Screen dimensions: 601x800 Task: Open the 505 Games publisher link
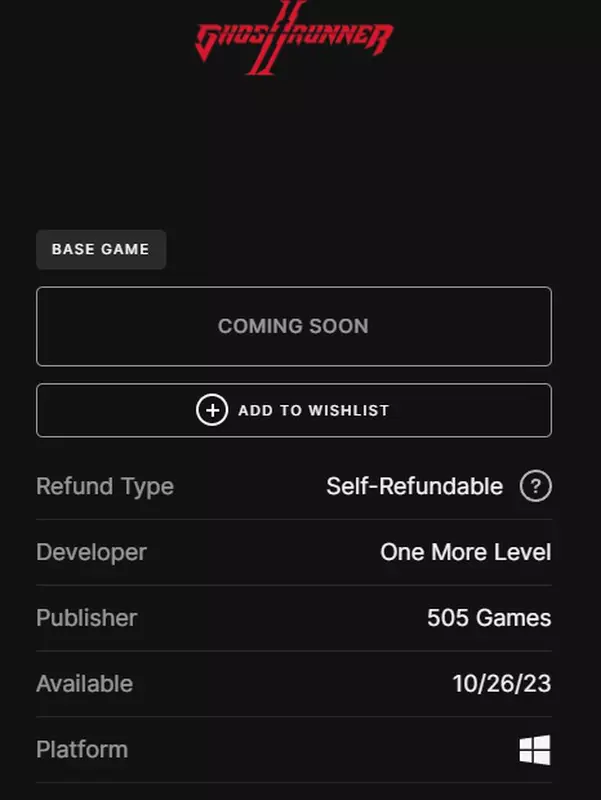[x=489, y=618]
